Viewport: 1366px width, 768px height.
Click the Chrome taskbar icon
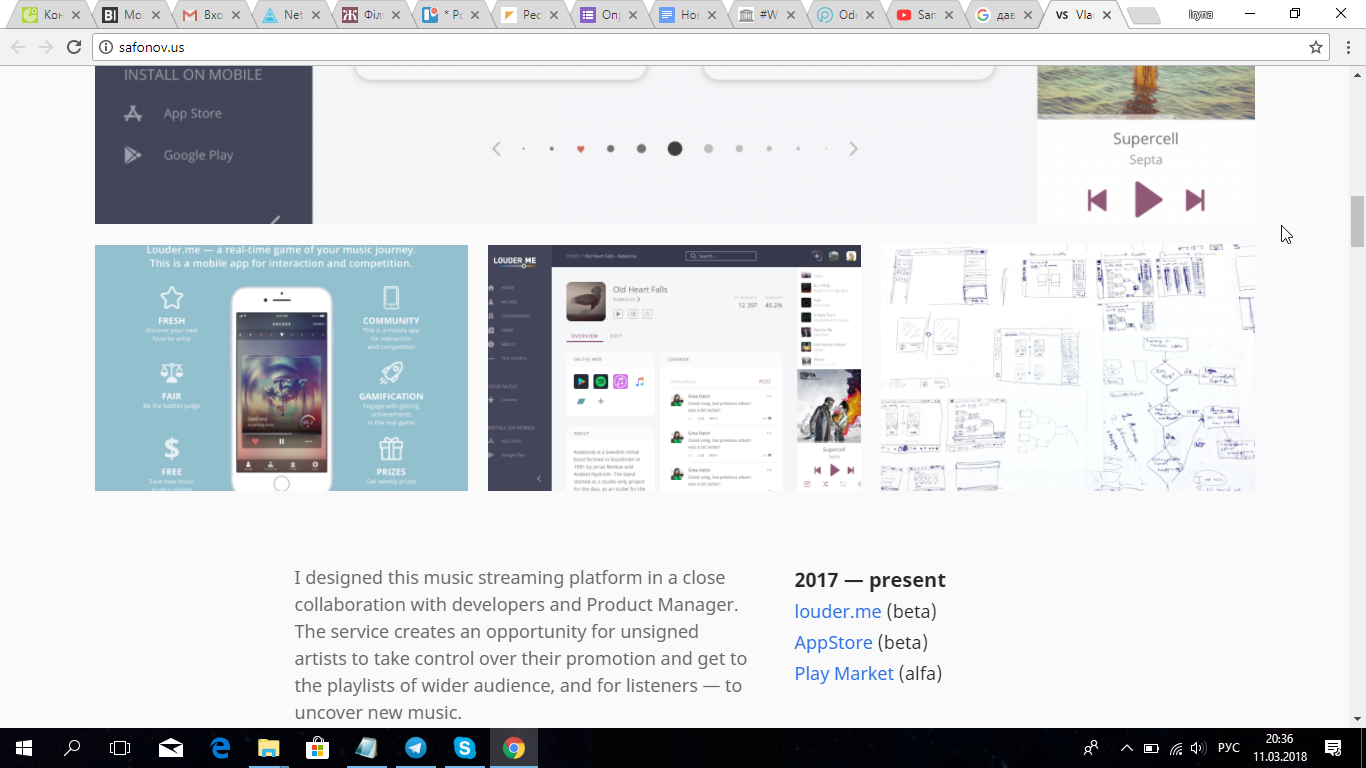pyautogui.click(x=513, y=748)
